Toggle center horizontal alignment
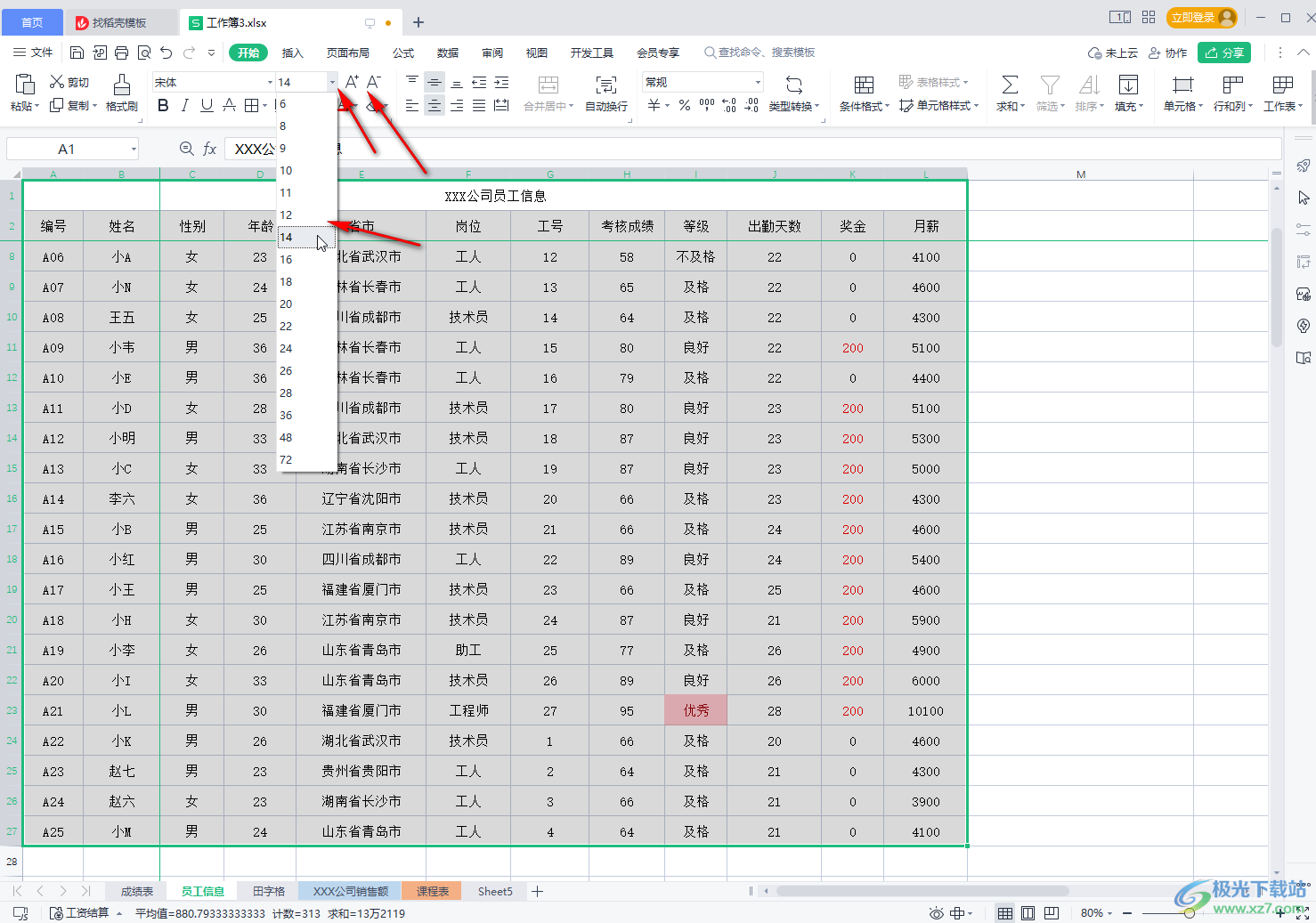The image size is (1316, 923). pos(435,106)
